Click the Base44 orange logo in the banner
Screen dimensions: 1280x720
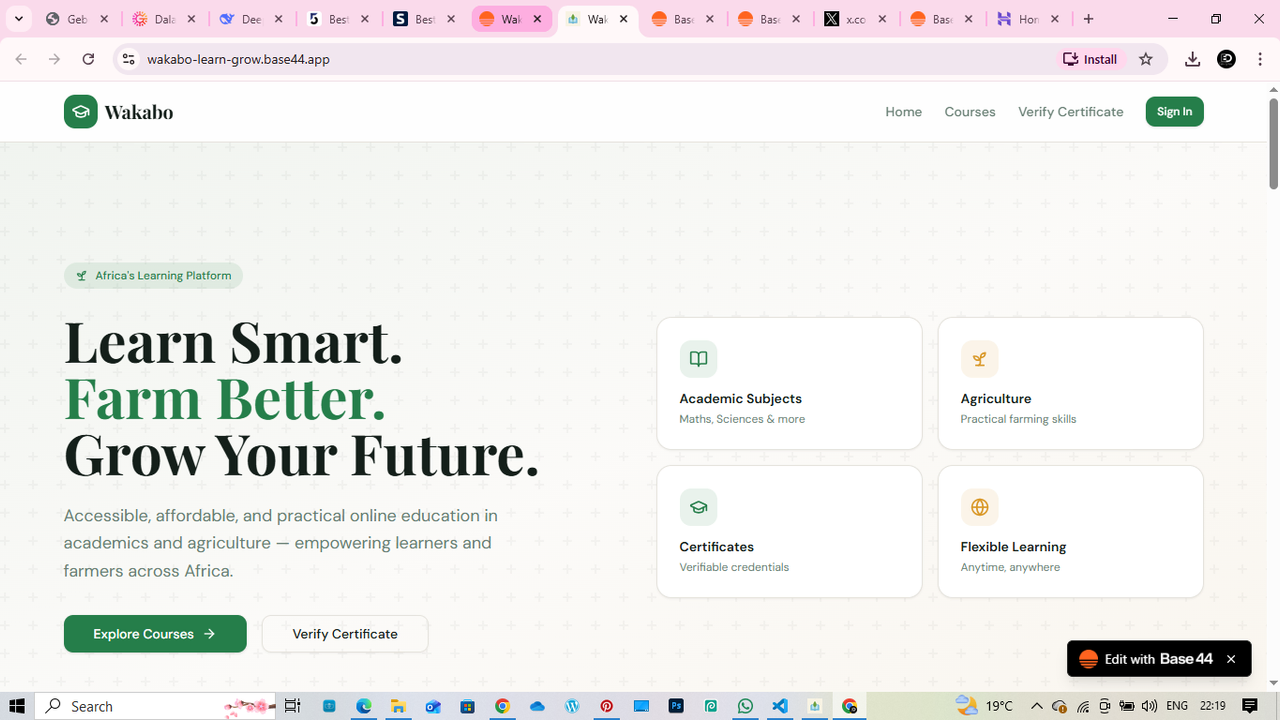pyautogui.click(x=1088, y=659)
